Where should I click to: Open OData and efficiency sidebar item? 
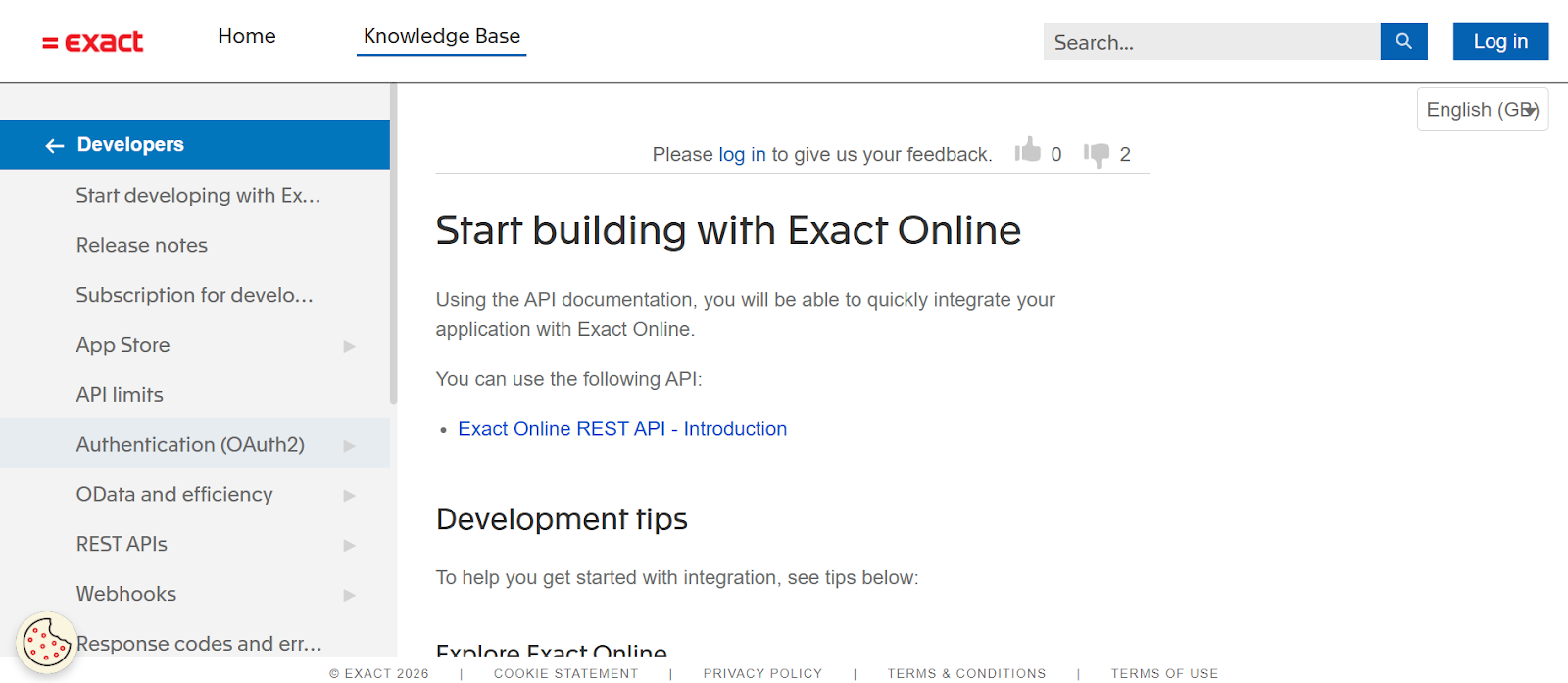174,494
